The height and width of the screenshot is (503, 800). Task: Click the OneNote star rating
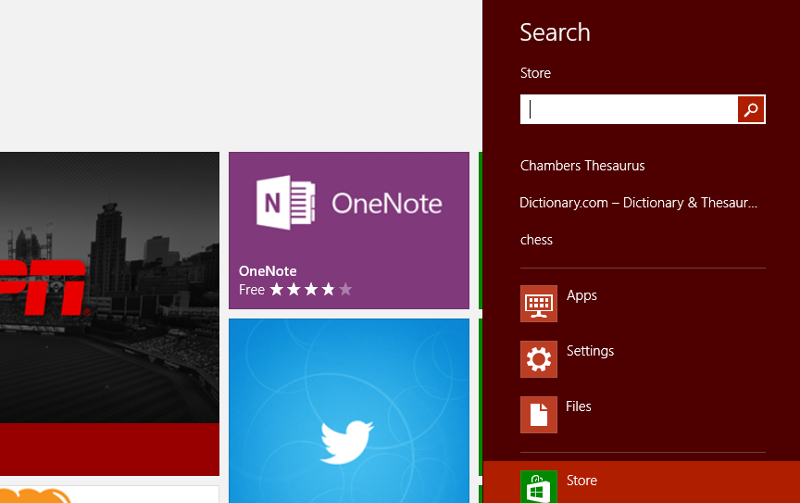311,290
